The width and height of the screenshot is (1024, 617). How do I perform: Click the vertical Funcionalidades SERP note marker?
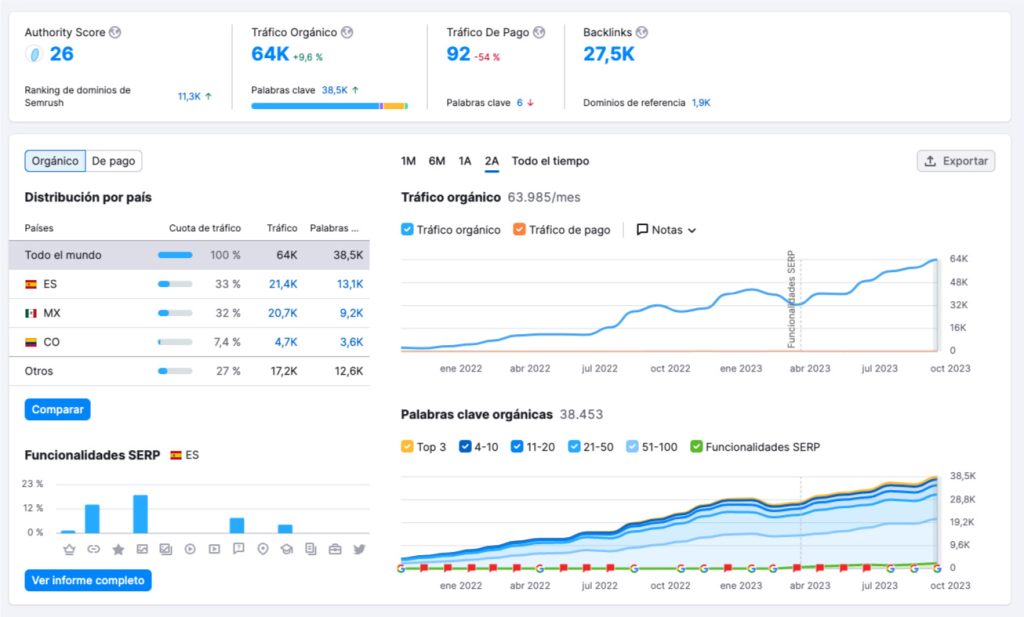coord(792,299)
